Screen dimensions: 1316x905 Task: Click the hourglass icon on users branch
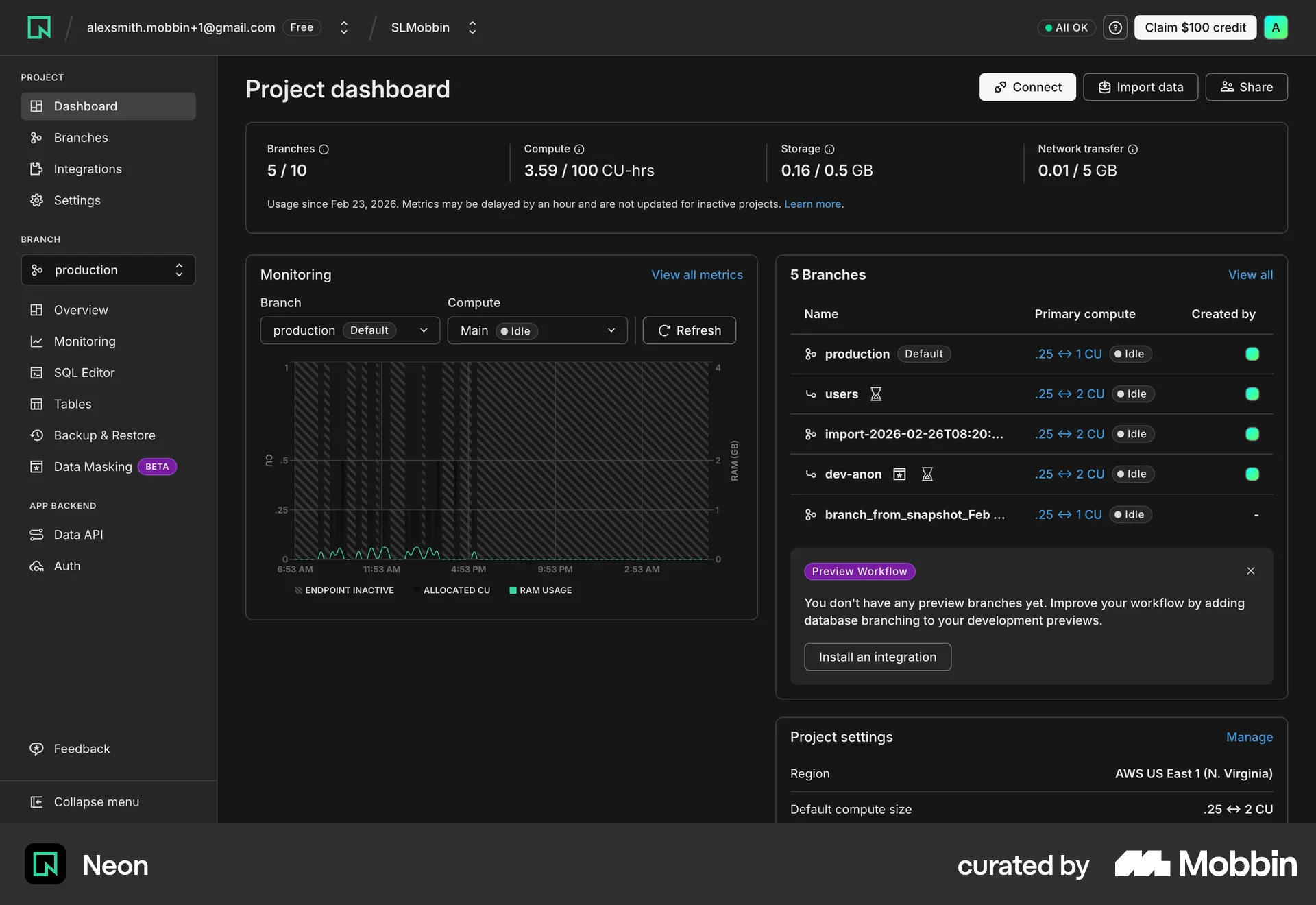[x=876, y=394]
